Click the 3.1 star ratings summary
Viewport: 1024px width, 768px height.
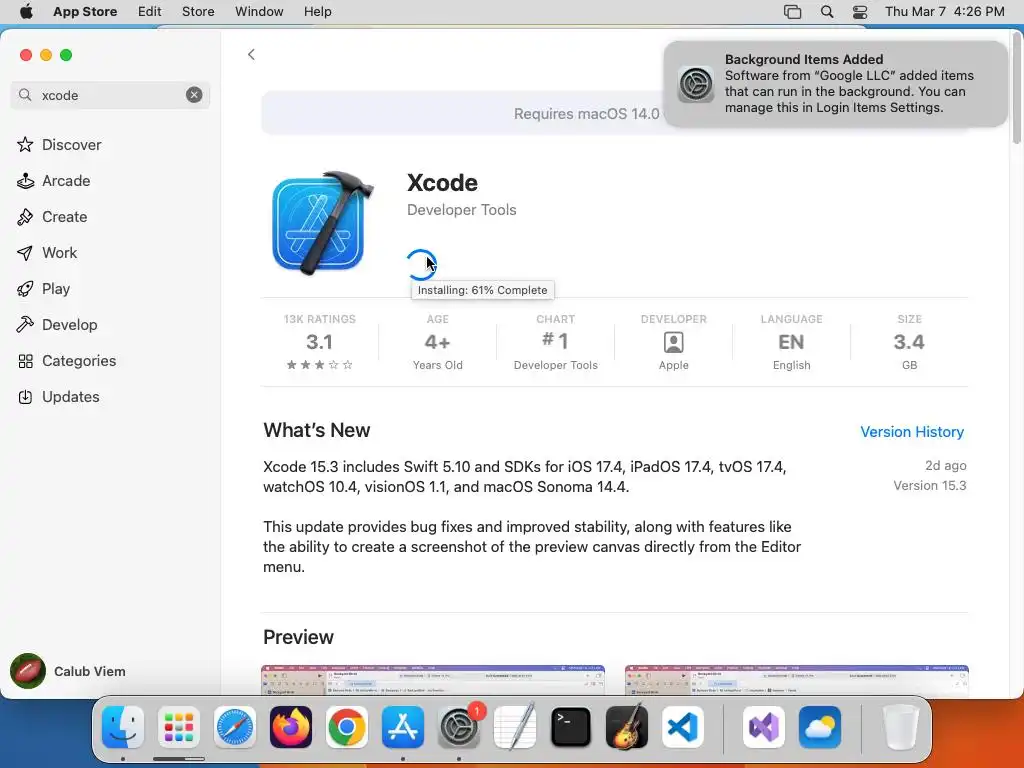point(319,342)
